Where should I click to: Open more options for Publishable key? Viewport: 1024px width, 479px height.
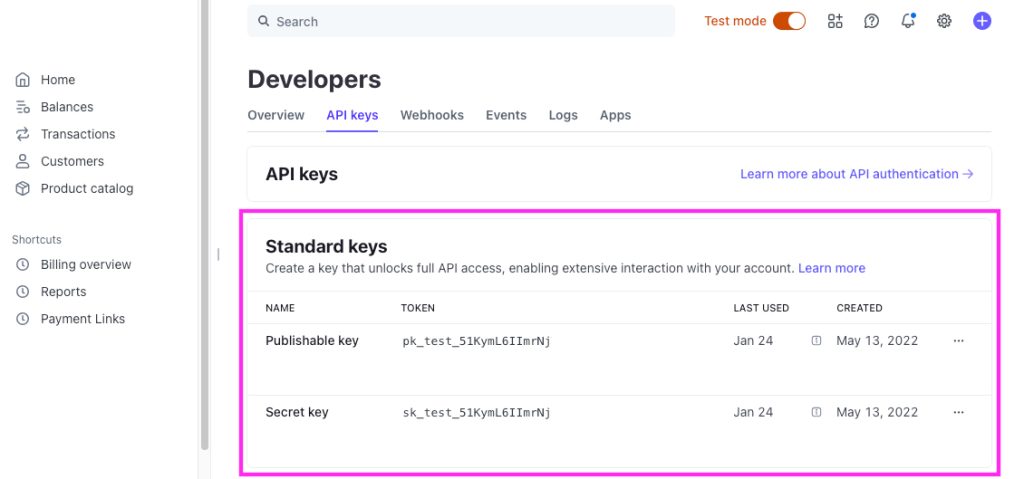click(x=958, y=341)
